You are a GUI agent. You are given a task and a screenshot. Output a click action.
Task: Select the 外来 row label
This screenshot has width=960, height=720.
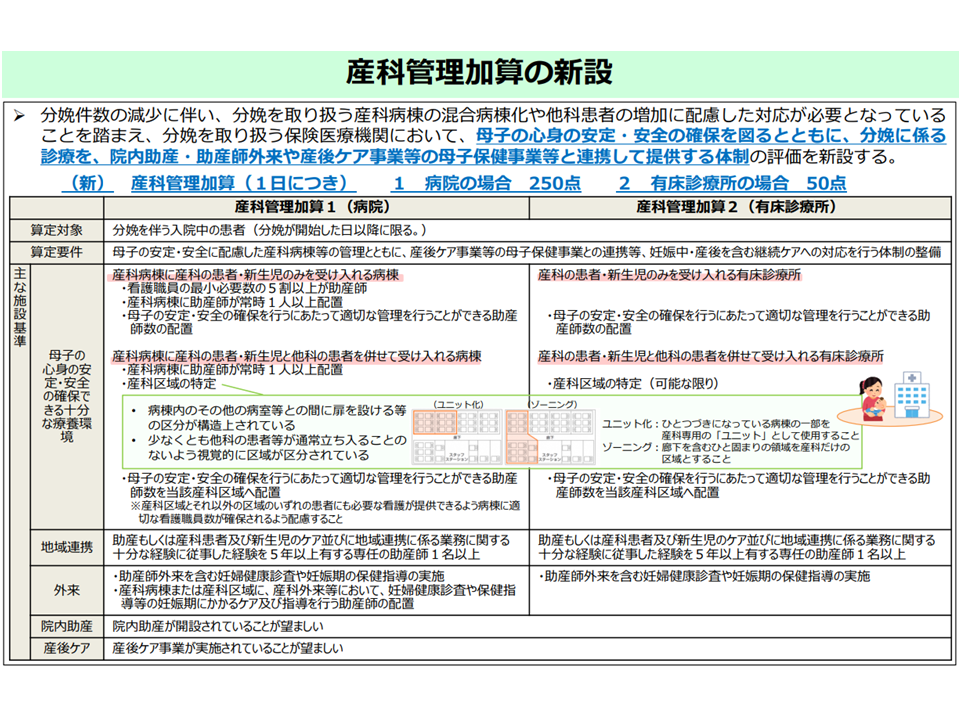[x=67, y=590]
